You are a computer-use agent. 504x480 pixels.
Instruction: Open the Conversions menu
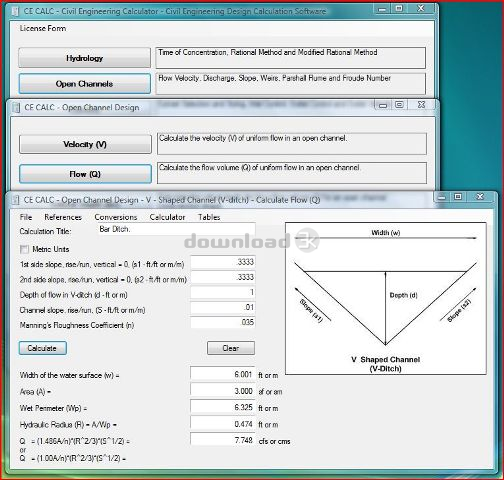(116, 217)
